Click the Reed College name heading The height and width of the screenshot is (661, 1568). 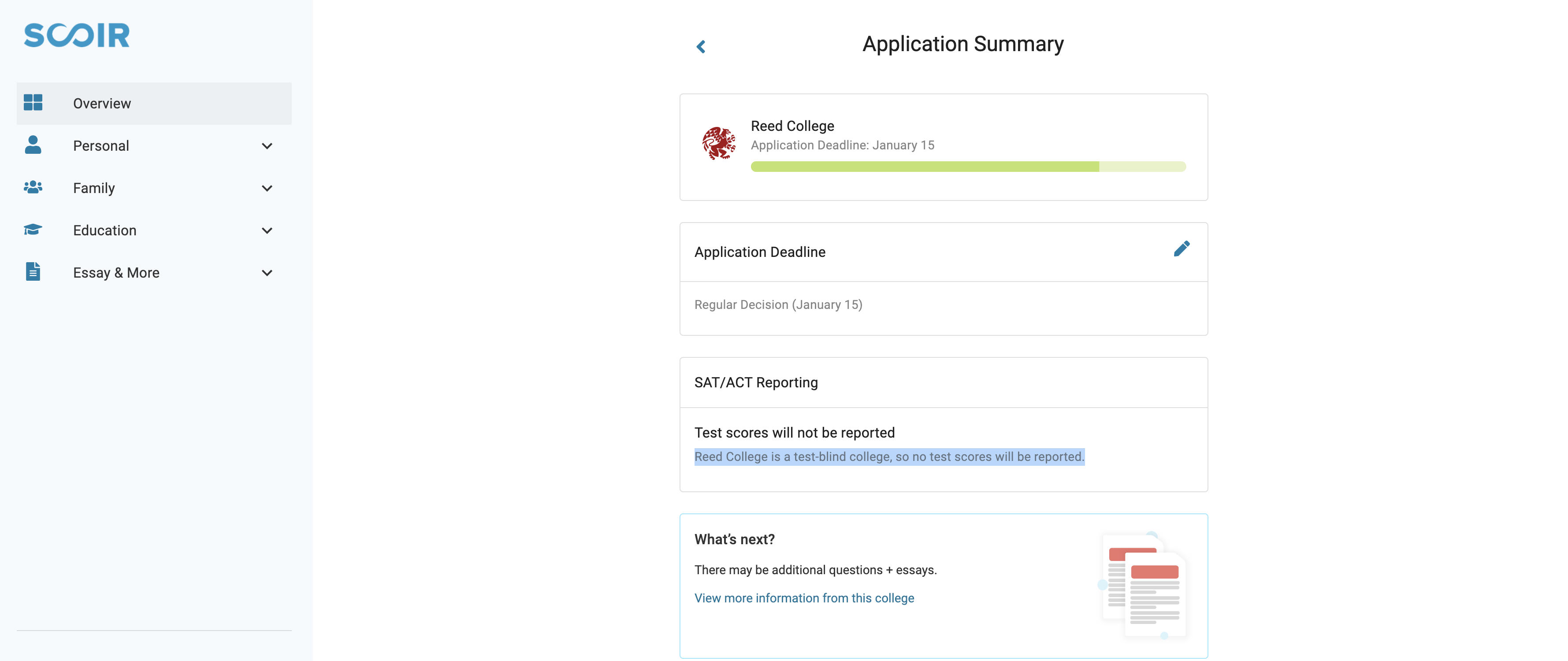pyautogui.click(x=792, y=126)
